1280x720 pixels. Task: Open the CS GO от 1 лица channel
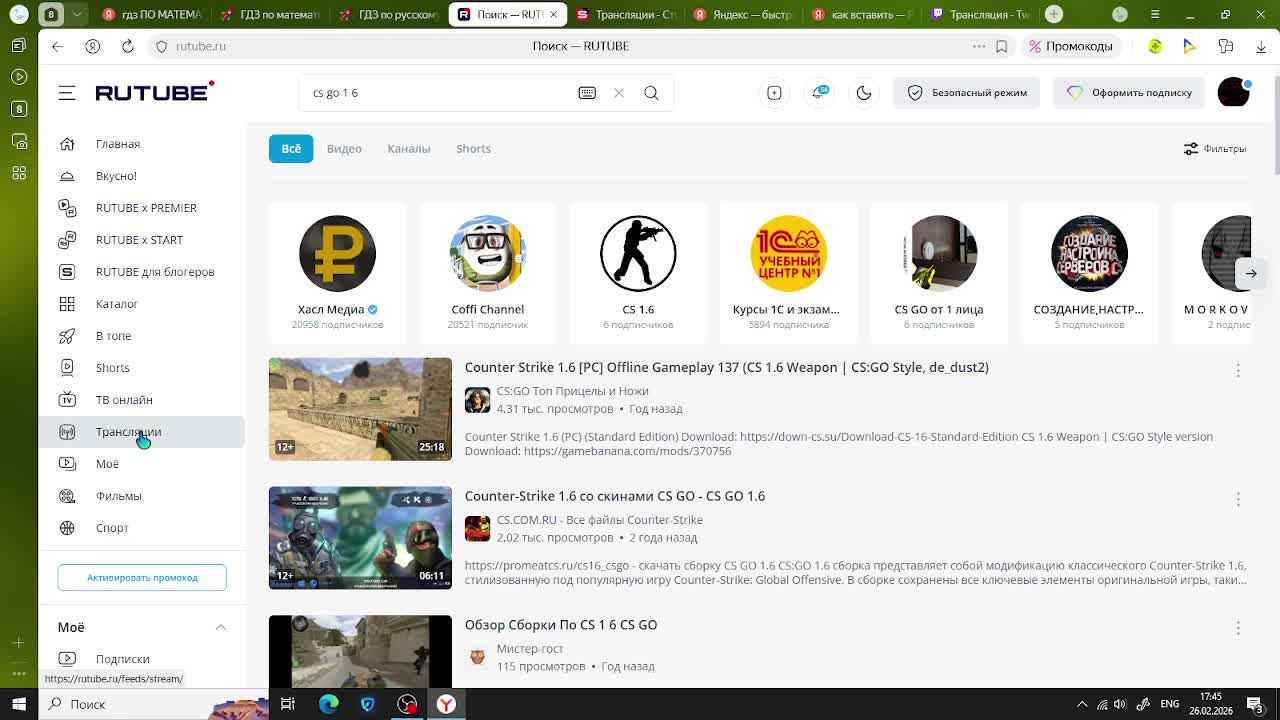(939, 272)
